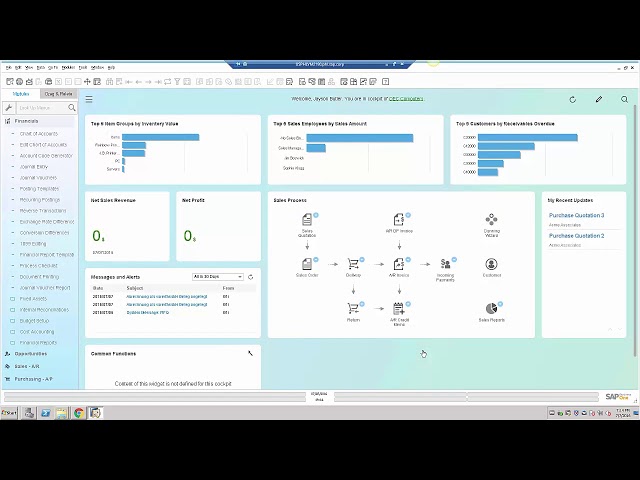Screen dimensions: 640x480
Task: Open the File menu
Action: 9,67
